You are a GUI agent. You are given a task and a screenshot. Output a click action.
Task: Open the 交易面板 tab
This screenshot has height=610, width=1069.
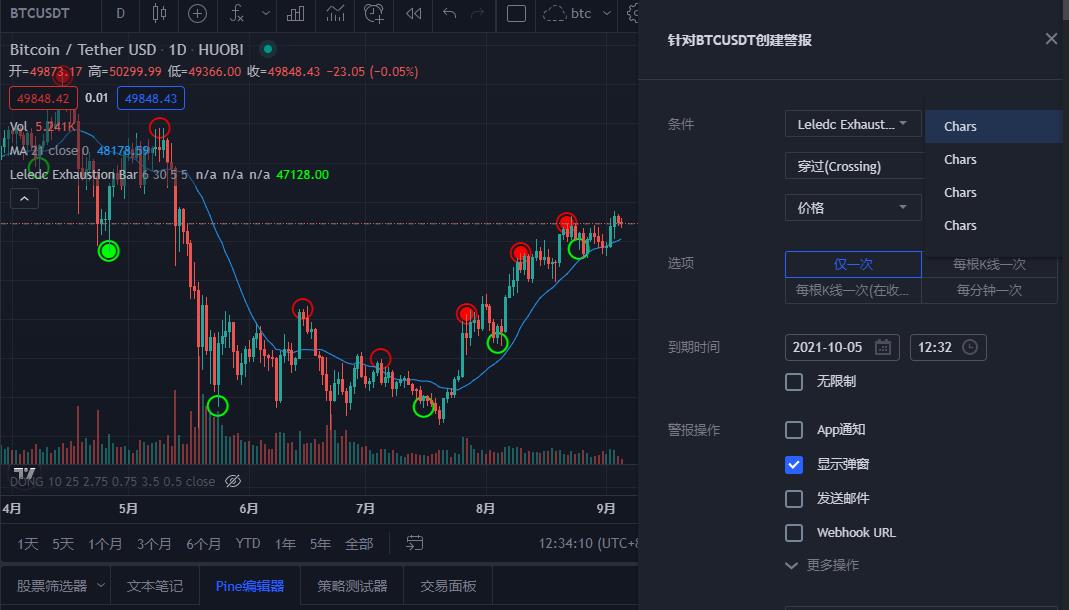(x=448, y=585)
